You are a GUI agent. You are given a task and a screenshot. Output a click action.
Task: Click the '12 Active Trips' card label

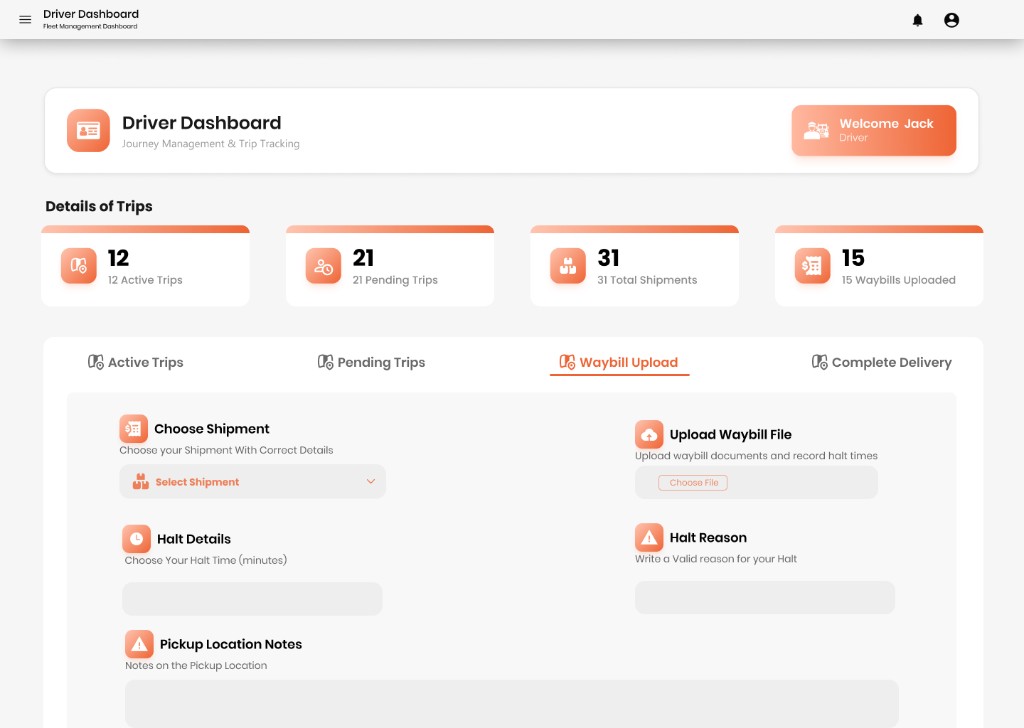pyautogui.click(x=145, y=280)
